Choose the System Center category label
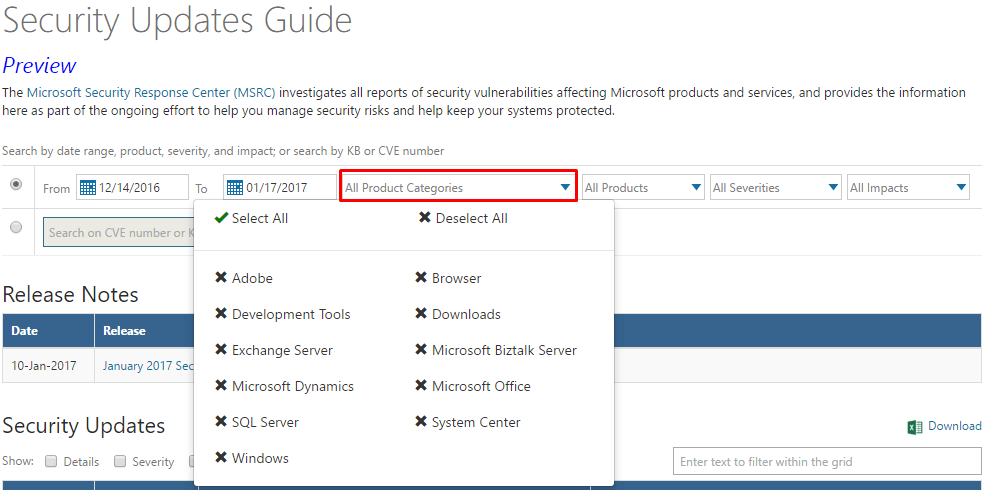 (x=476, y=422)
